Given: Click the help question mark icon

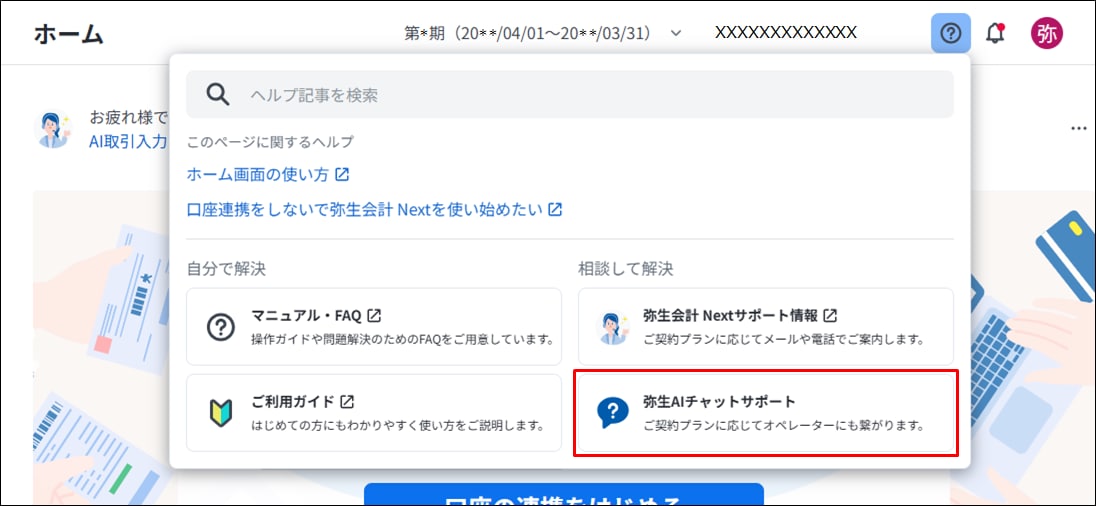Looking at the screenshot, I should tap(951, 33).
